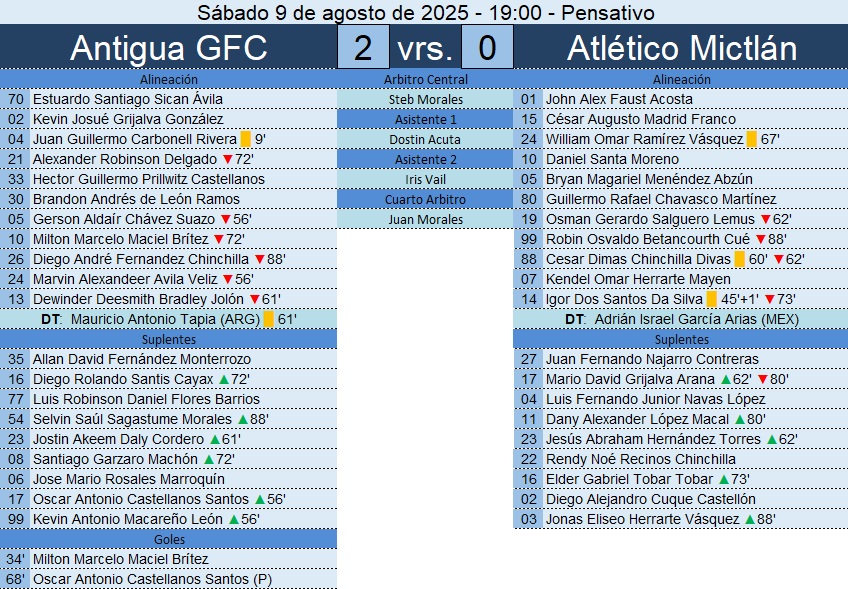Viewport: 848px width, 589px height.
Task: Click the yellow card next to Igor Dos Santos Da Silva
Action: click(711, 299)
